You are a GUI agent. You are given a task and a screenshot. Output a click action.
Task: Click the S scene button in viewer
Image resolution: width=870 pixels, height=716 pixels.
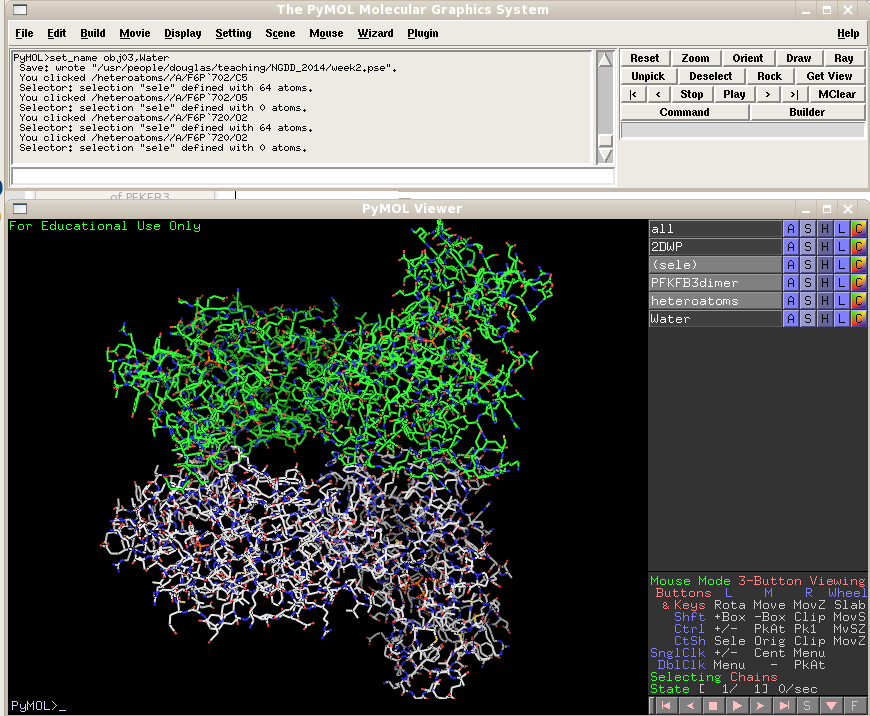coord(808,706)
